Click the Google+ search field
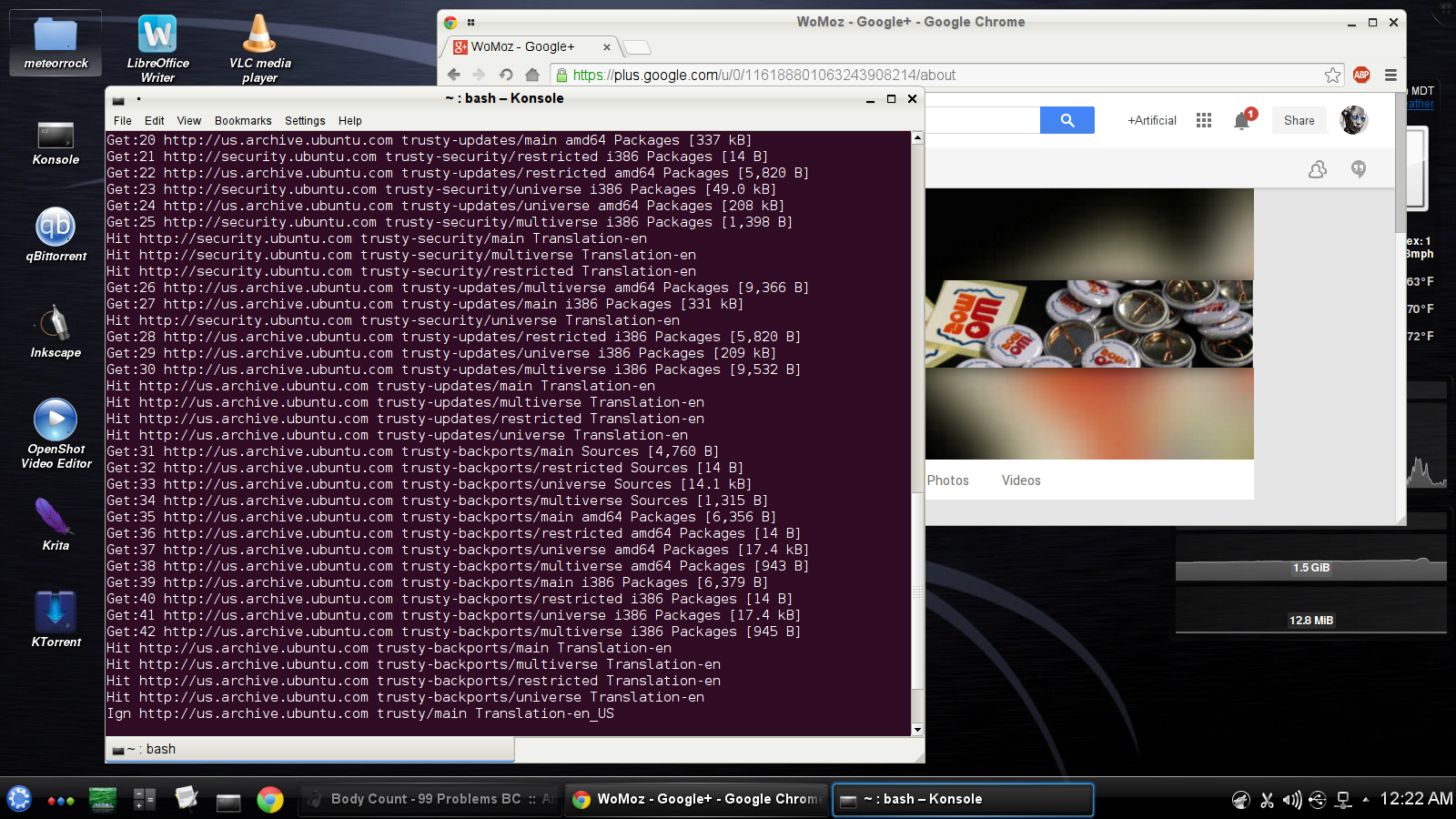The width and height of the screenshot is (1456, 819). tap(983, 120)
